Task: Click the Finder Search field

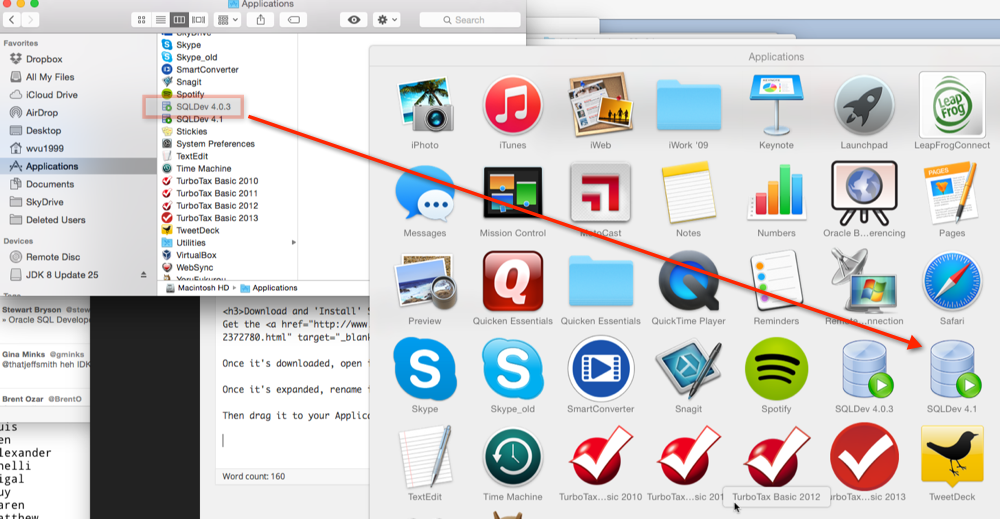Action: [x=470, y=20]
